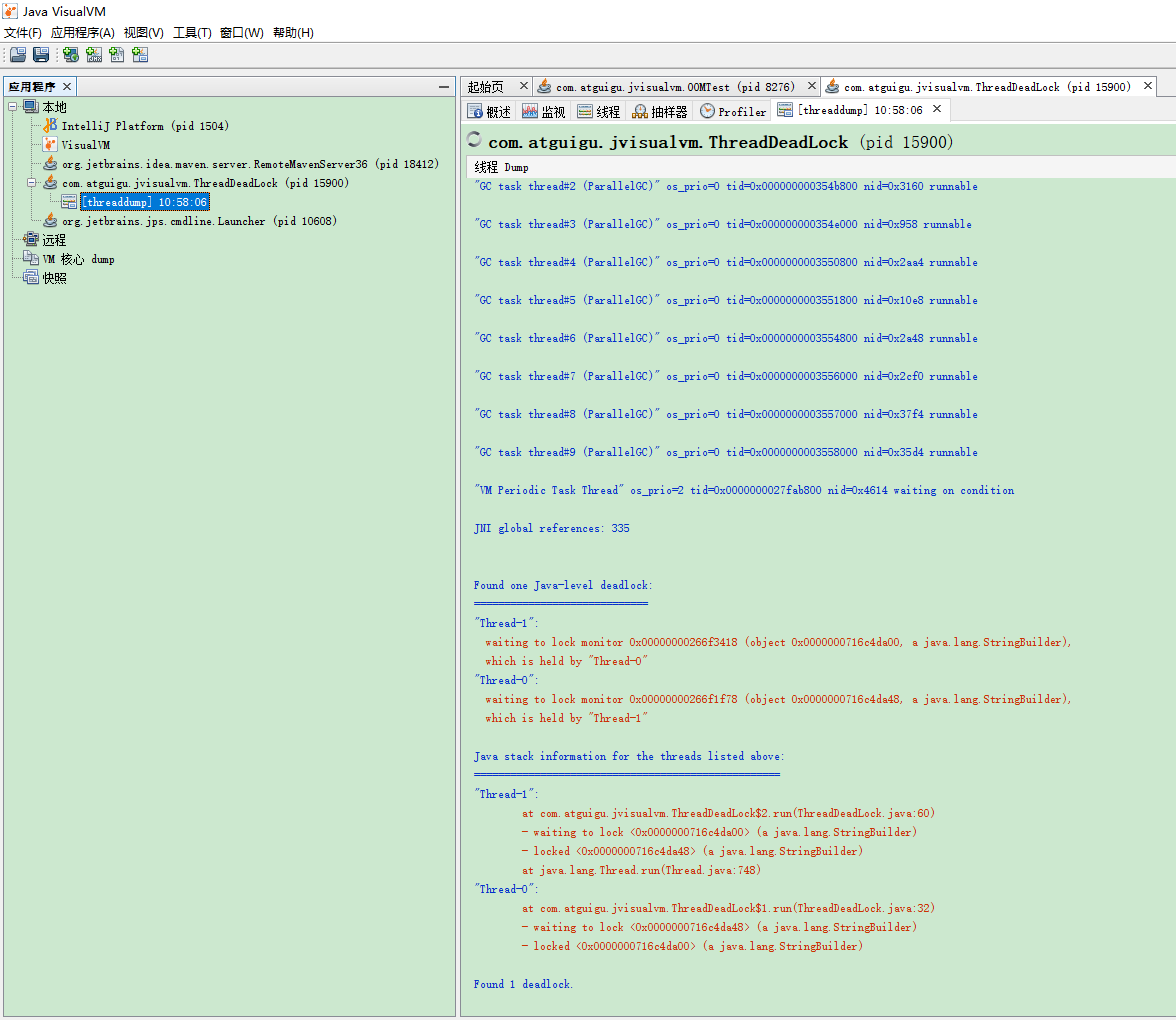Click the 'Found 1 deadlock.' line
1176x1020 pixels.
(x=523, y=984)
